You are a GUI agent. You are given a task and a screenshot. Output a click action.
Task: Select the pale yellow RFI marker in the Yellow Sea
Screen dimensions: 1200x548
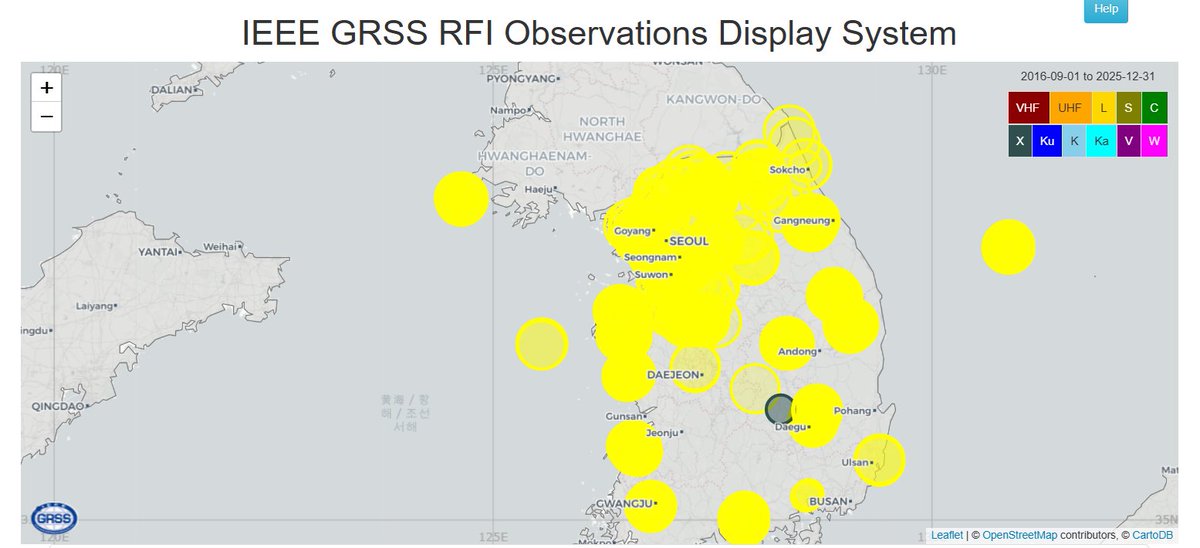coord(542,344)
